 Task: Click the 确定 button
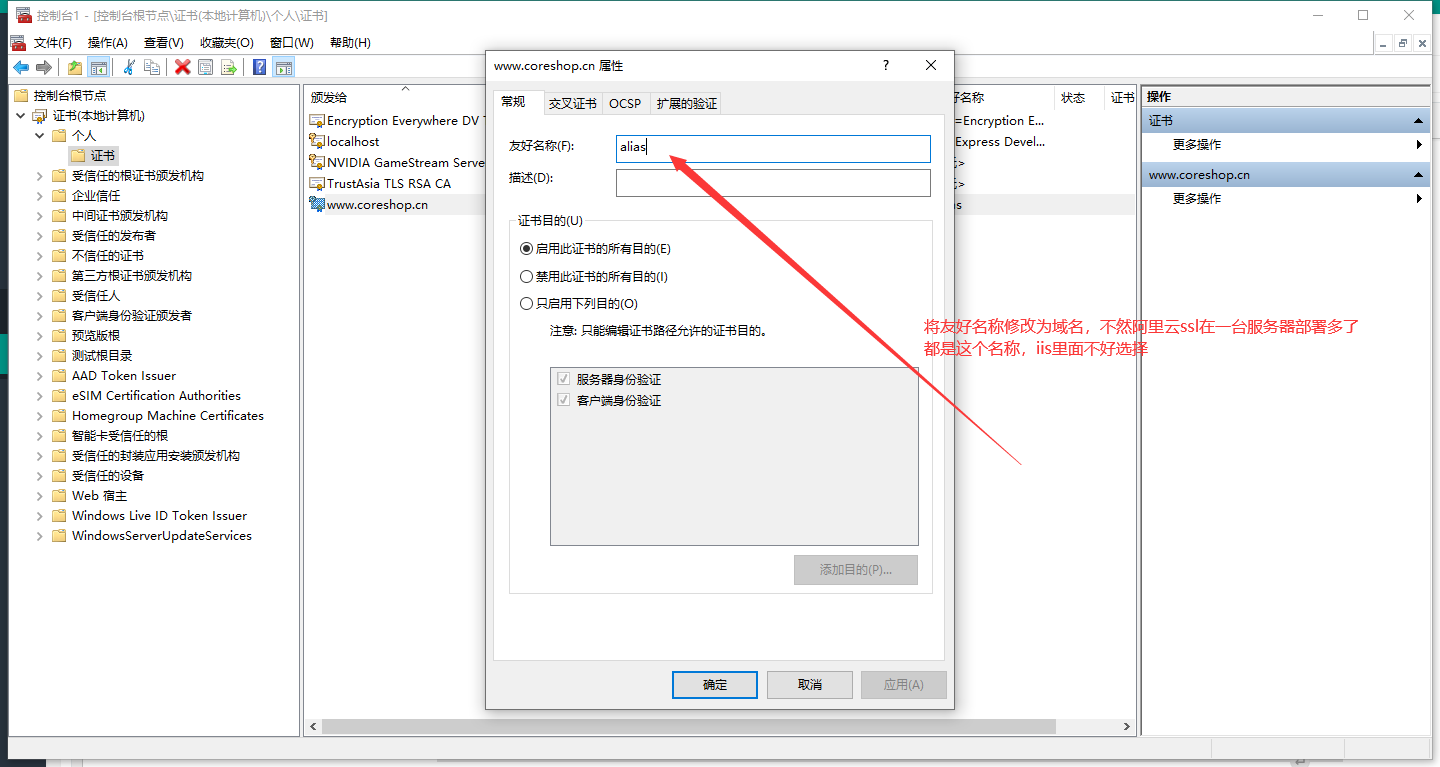point(715,685)
